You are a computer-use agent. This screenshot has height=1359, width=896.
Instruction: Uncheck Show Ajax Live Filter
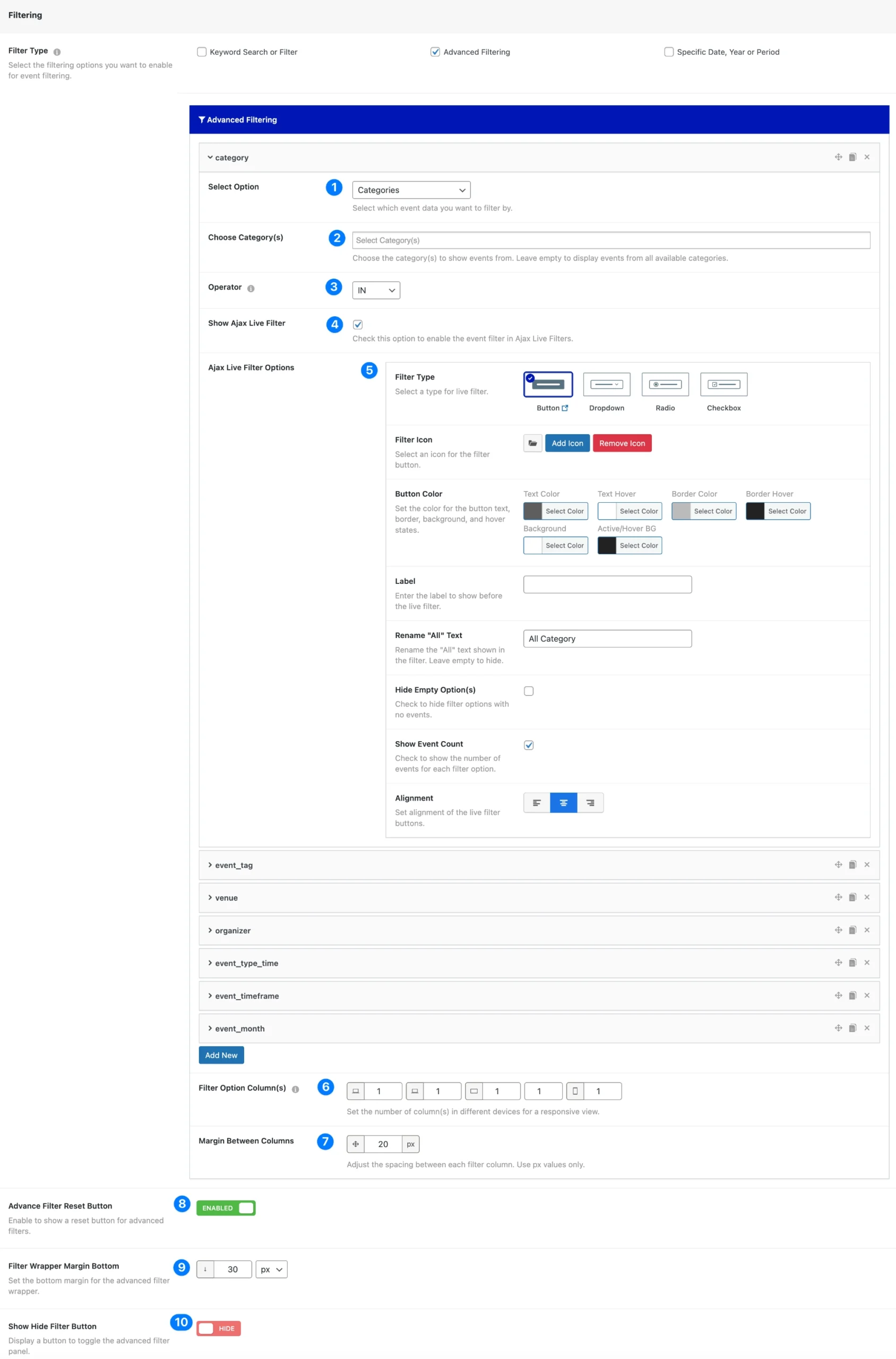[x=357, y=324]
